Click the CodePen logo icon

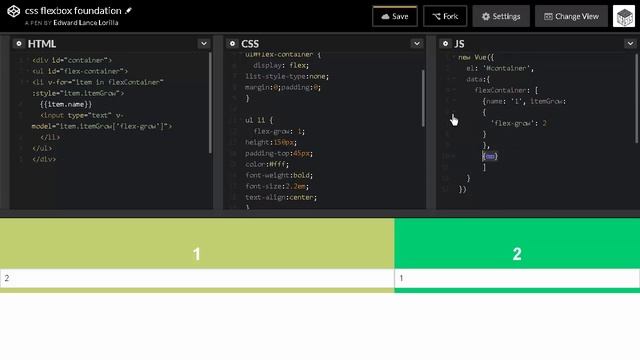pos(13,11)
